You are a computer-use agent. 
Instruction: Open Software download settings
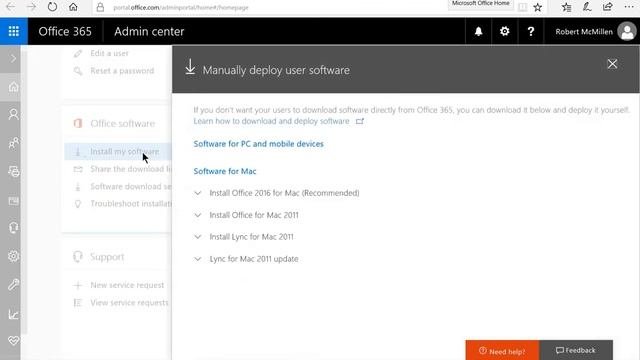[131, 187]
